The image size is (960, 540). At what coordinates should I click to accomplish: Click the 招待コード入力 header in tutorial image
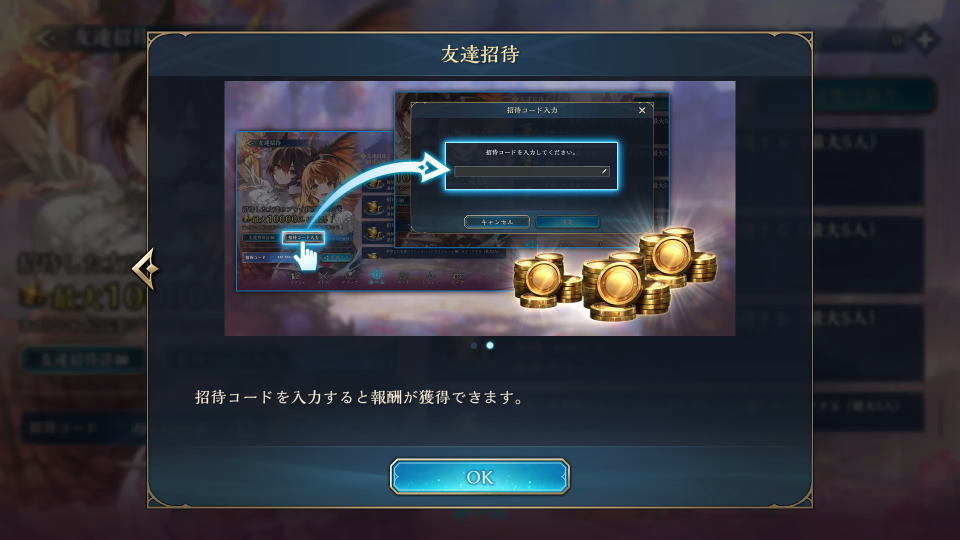[531, 110]
